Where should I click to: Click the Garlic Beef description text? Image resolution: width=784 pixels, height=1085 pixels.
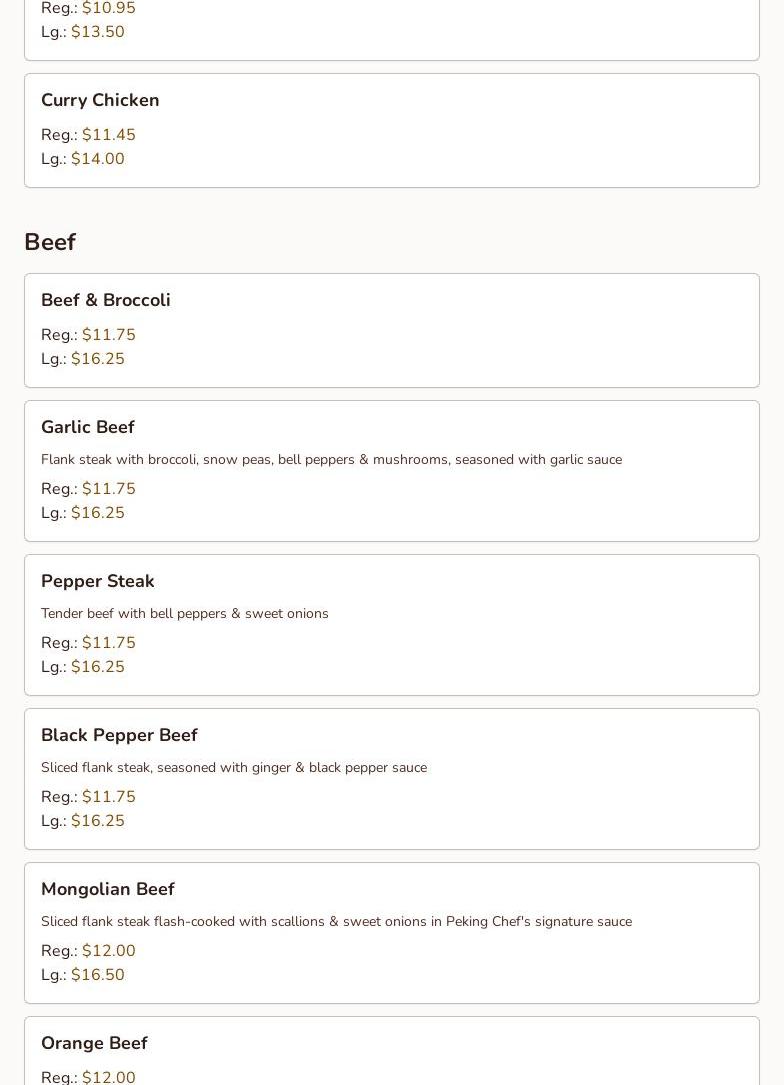[331, 460]
